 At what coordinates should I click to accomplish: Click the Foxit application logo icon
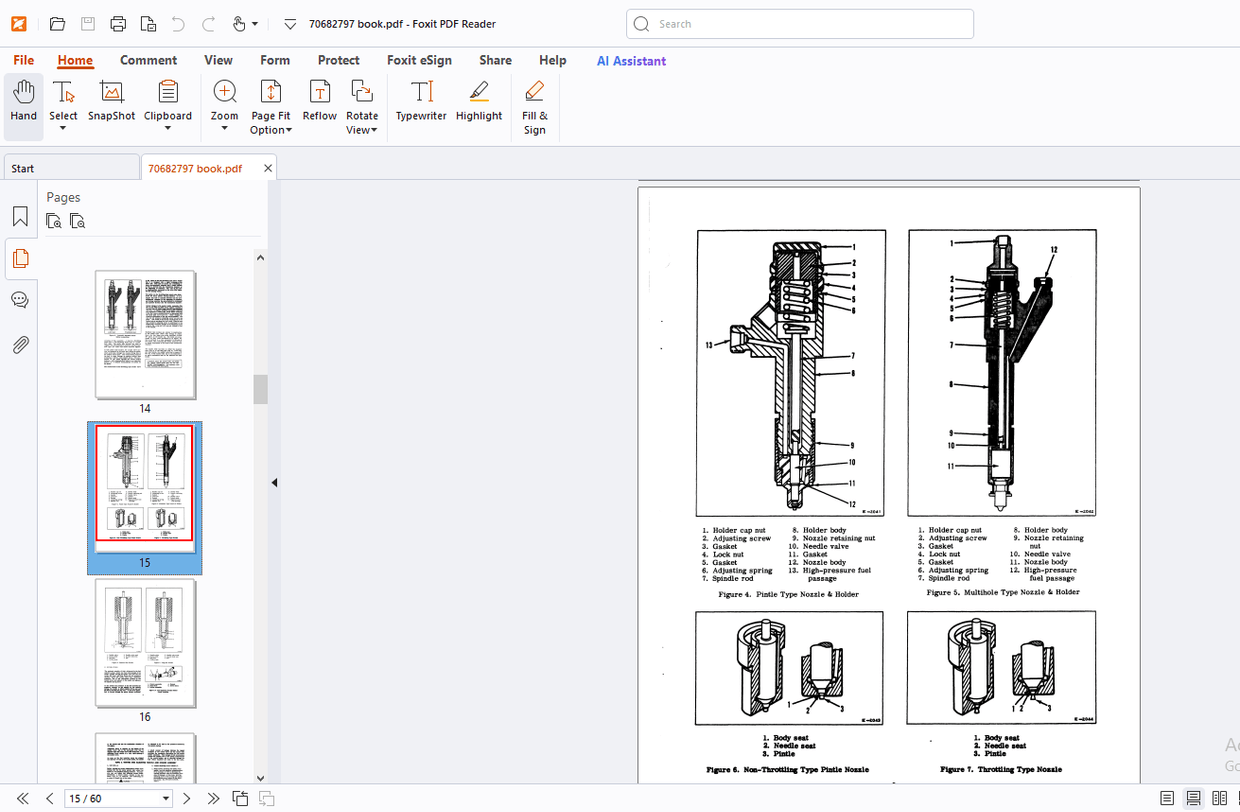pos(18,24)
